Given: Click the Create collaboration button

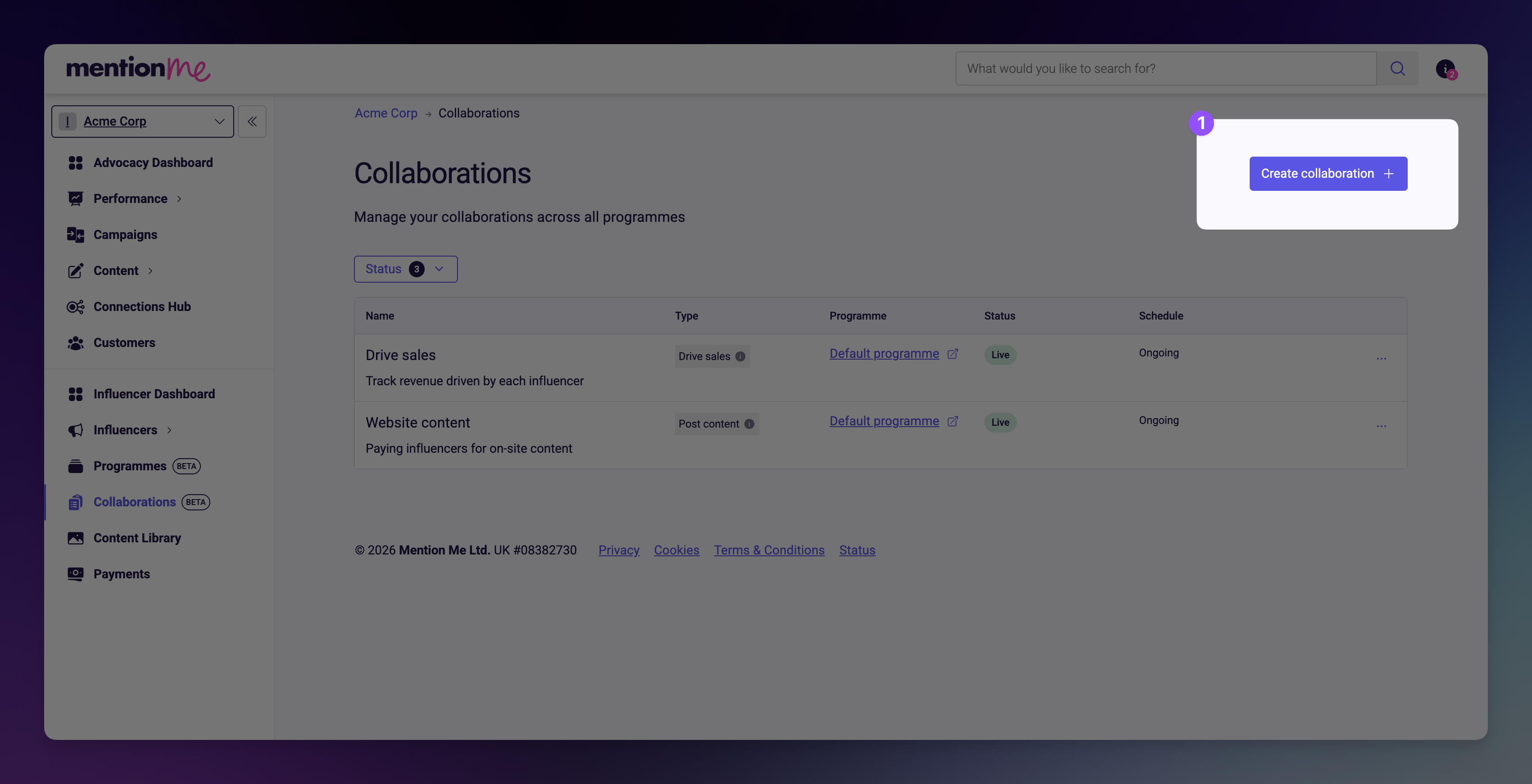Looking at the screenshot, I should [1328, 173].
